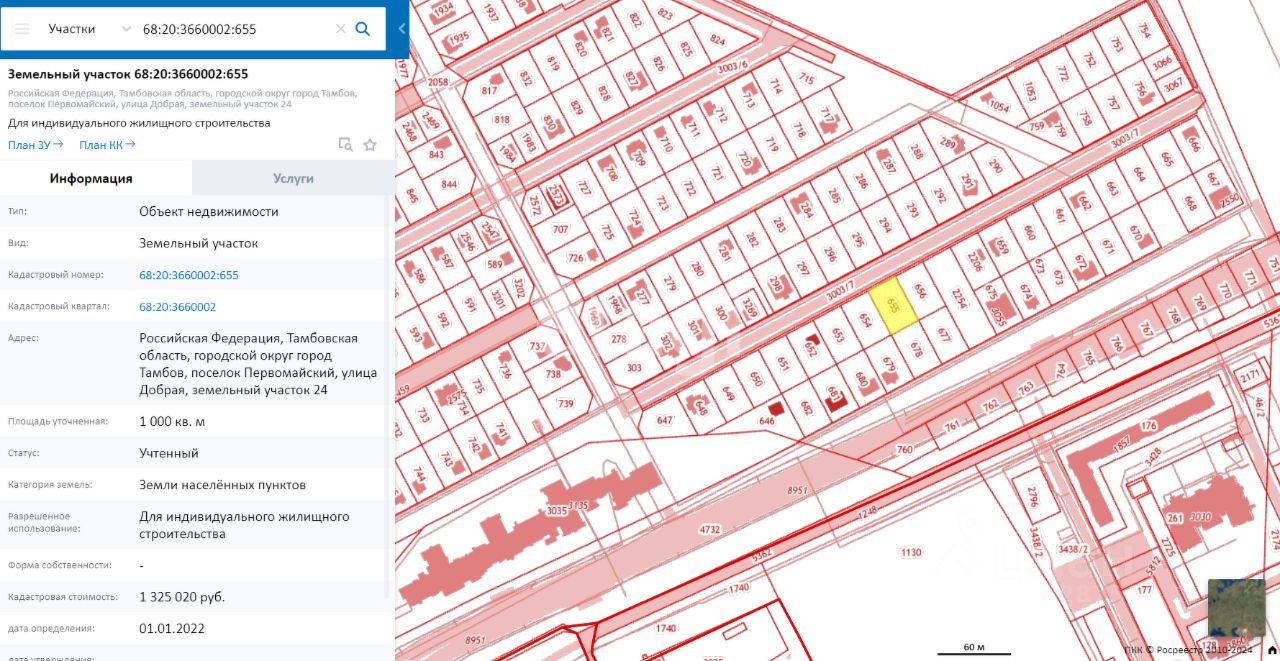
Task: Select parcel 677 on the map
Action: tap(943, 333)
